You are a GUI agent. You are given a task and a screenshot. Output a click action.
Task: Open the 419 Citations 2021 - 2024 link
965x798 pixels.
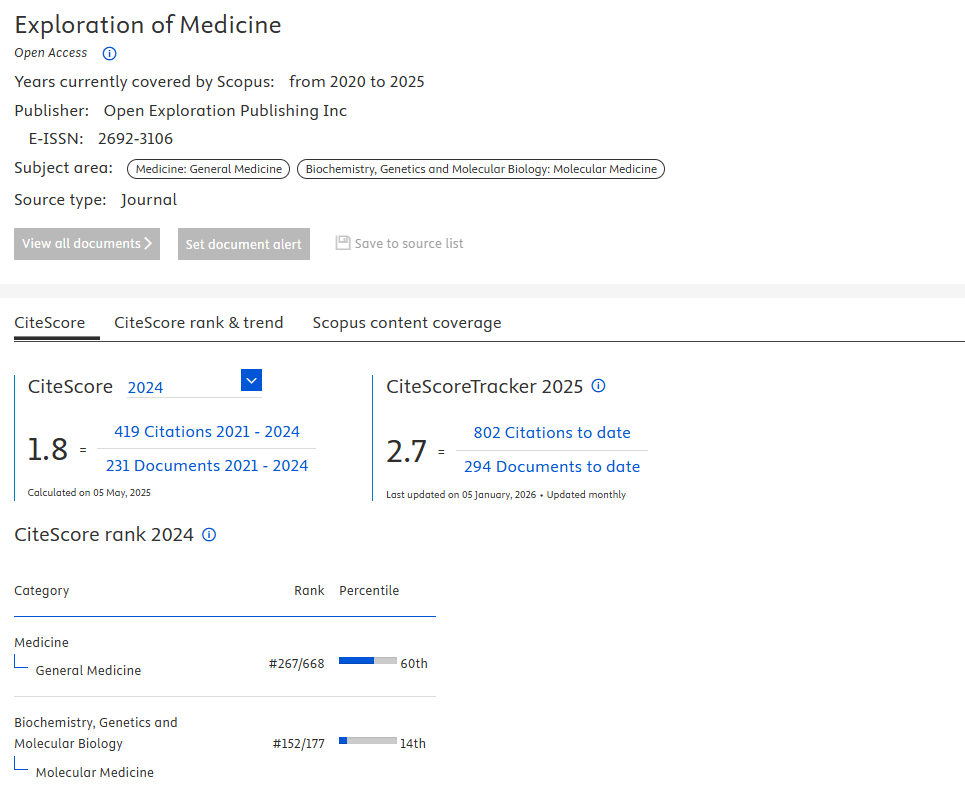click(207, 432)
